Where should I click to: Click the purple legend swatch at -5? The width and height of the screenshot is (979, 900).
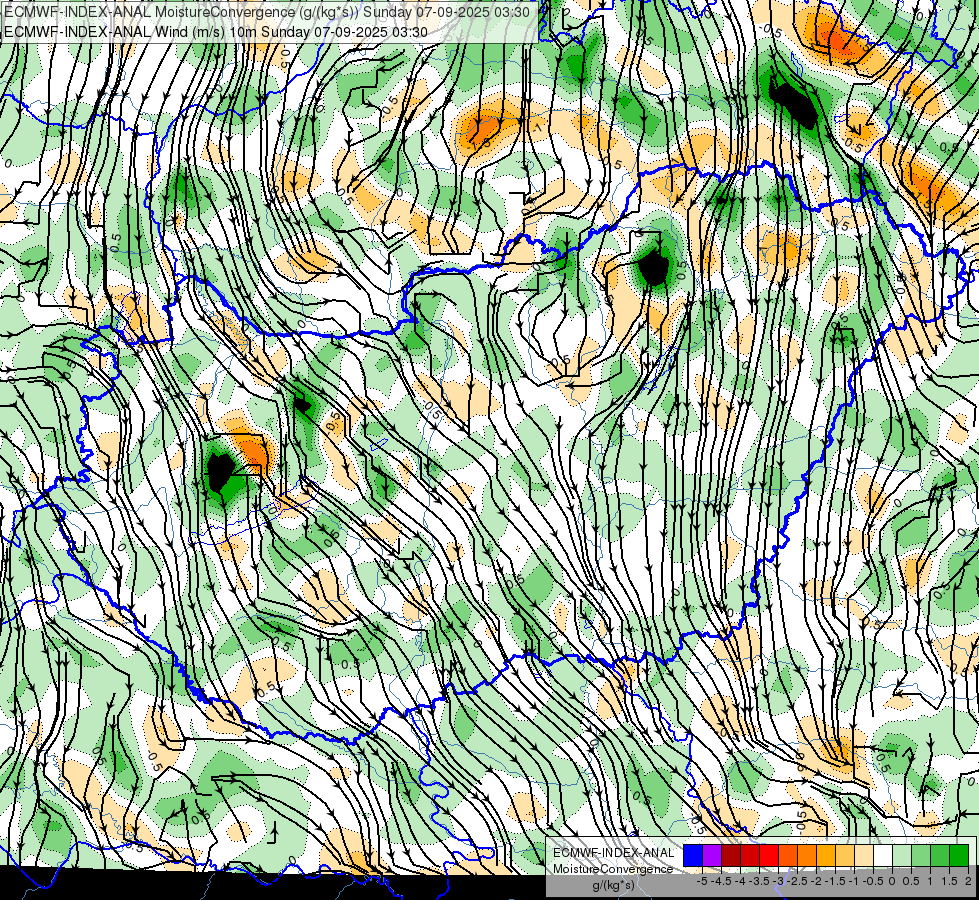click(712, 855)
